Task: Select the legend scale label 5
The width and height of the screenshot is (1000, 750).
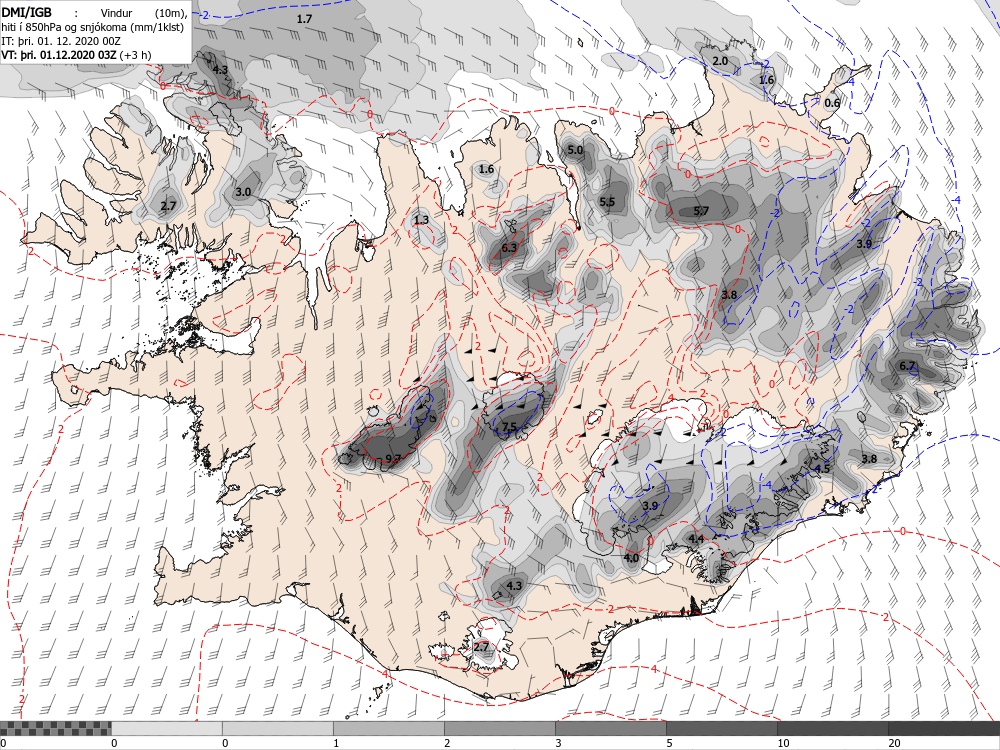Action: (x=669, y=743)
